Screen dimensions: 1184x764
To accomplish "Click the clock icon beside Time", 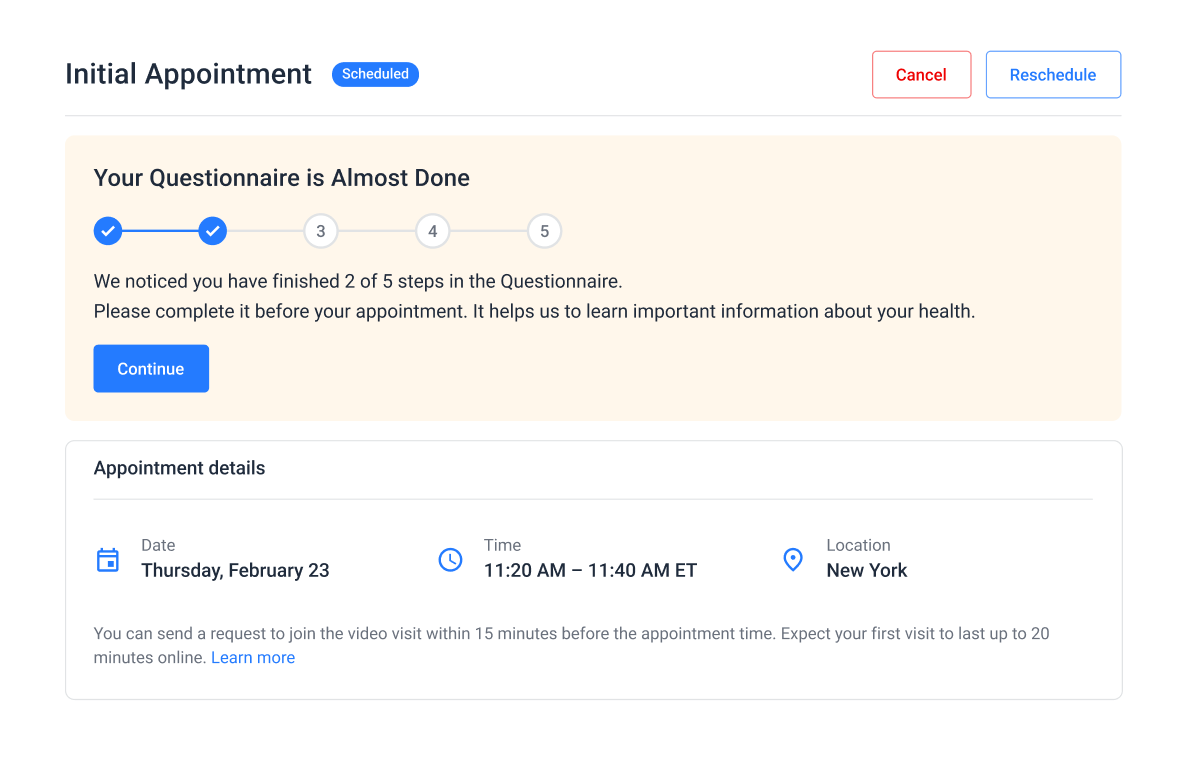I will pos(450,560).
